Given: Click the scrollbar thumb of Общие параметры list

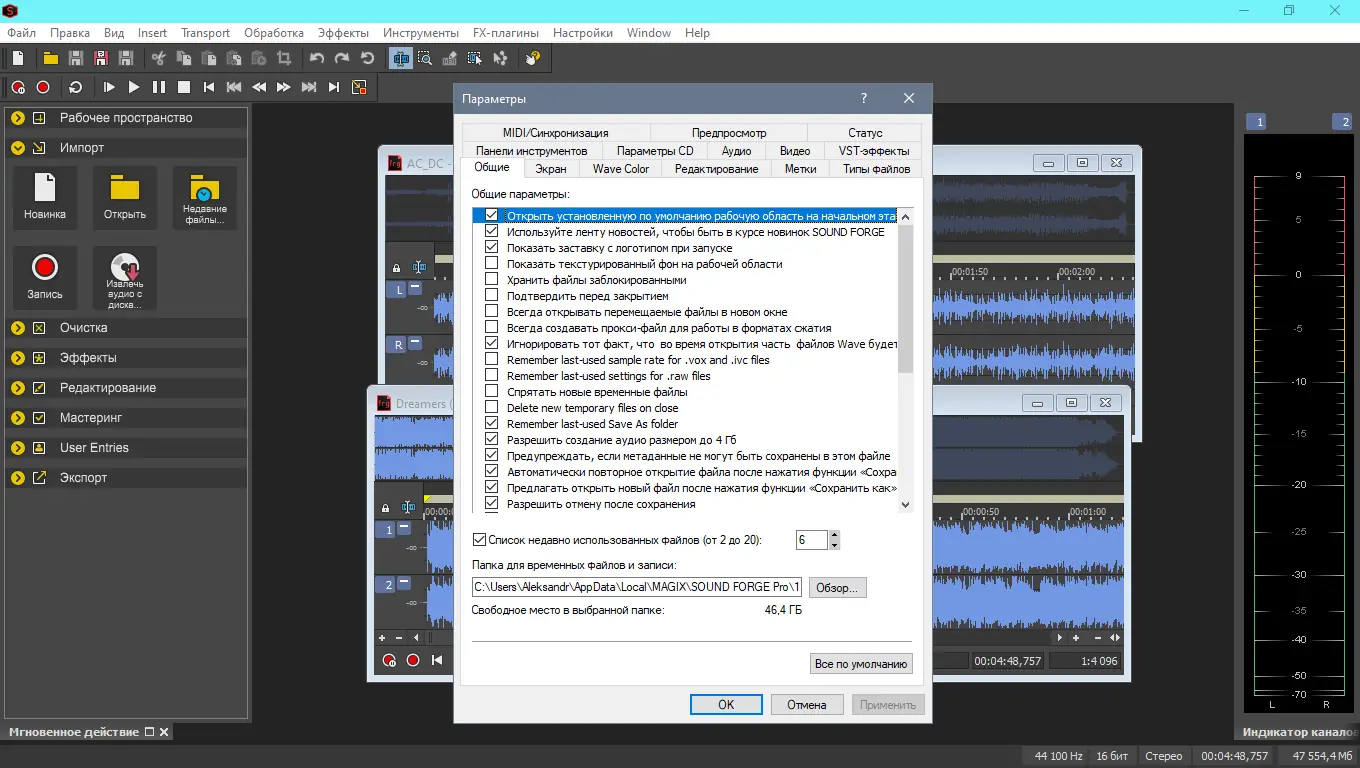Looking at the screenshot, I should click(906, 298).
